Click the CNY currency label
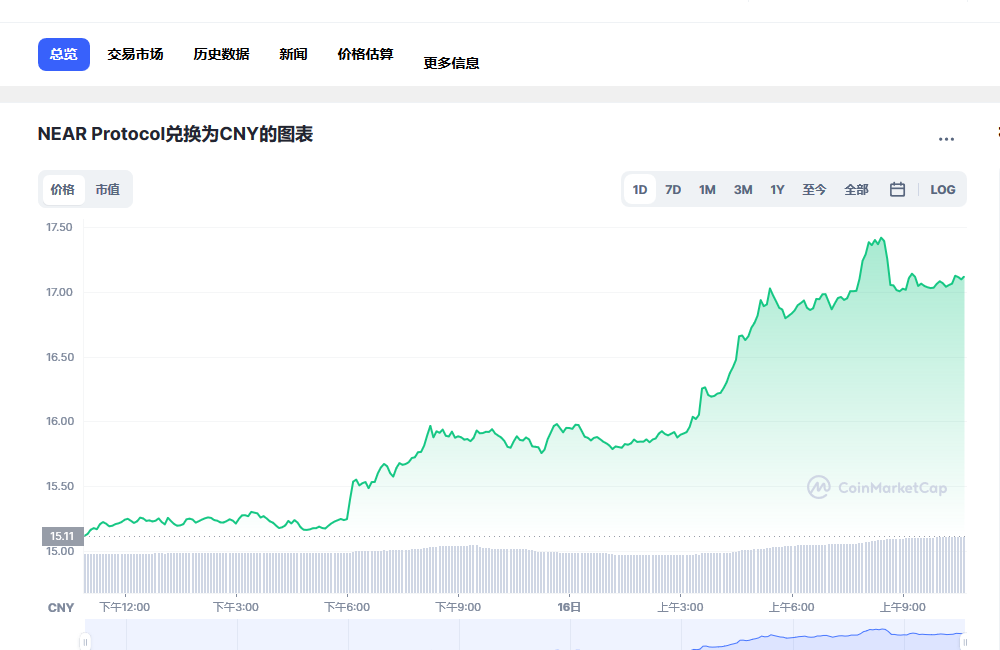The width and height of the screenshot is (1000, 650). [x=60, y=607]
